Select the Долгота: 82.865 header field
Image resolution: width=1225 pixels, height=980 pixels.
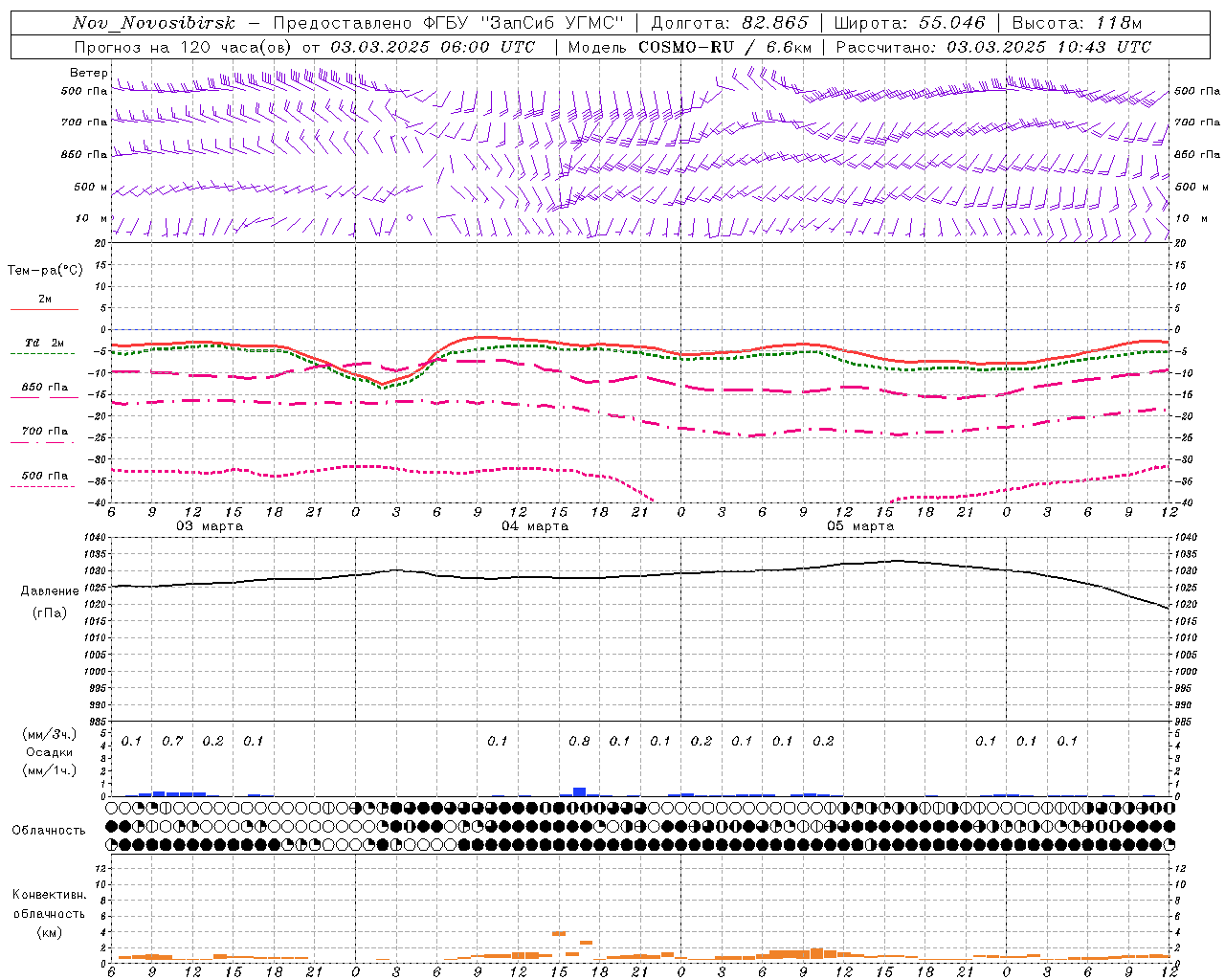tap(729, 23)
